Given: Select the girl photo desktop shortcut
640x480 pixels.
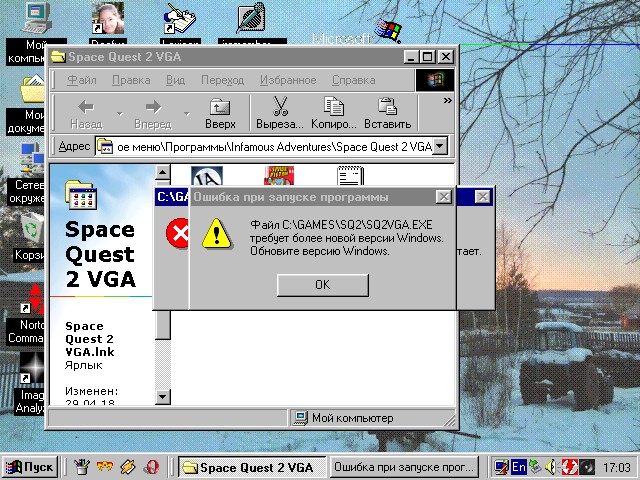Looking at the screenshot, I should click(108, 18).
